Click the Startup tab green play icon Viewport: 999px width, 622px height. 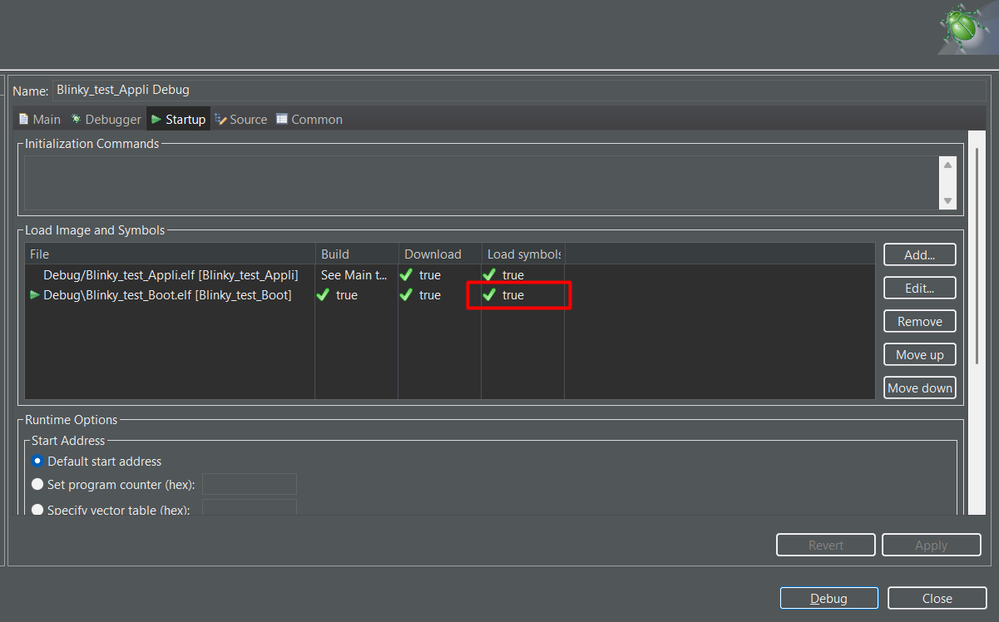[156, 119]
